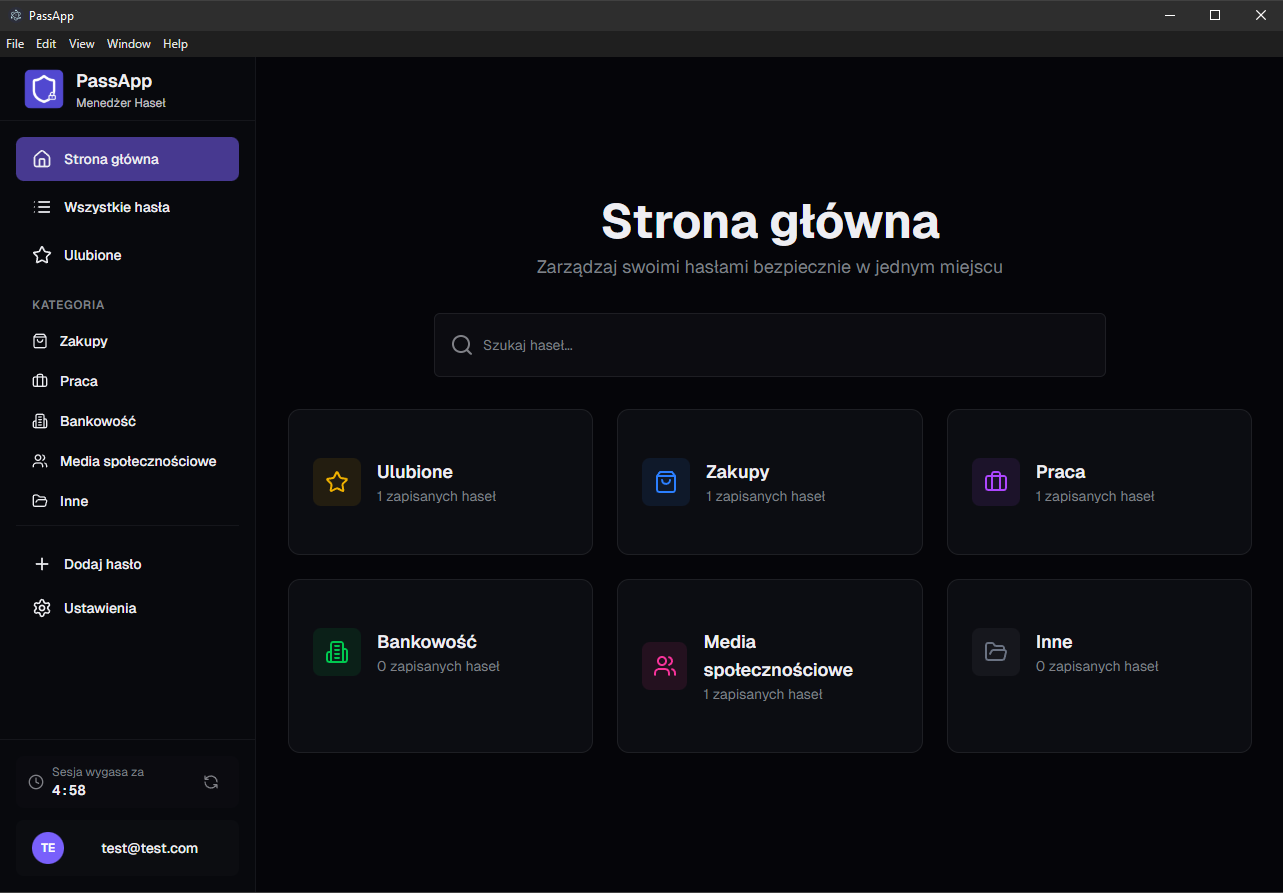
Task: Select Ulubione in the sidebar navigation
Action: (x=92, y=255)
